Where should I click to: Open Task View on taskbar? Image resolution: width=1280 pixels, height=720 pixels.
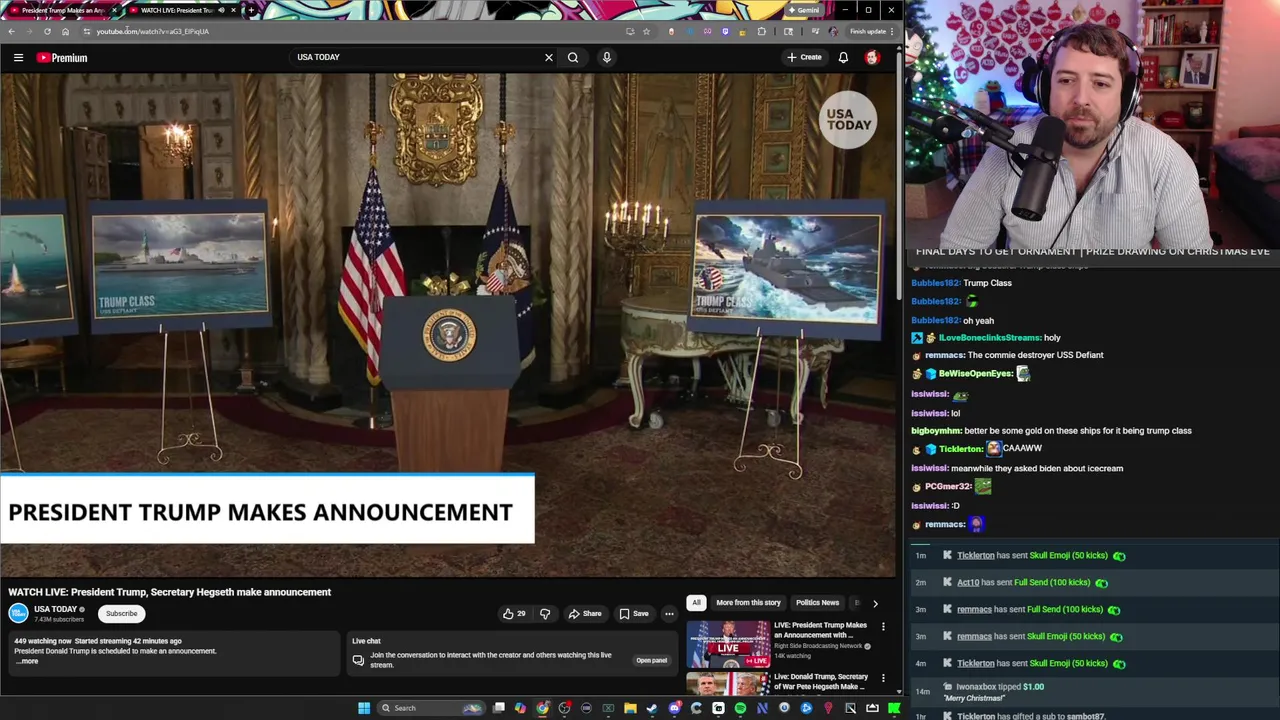(x=499, y=708)
